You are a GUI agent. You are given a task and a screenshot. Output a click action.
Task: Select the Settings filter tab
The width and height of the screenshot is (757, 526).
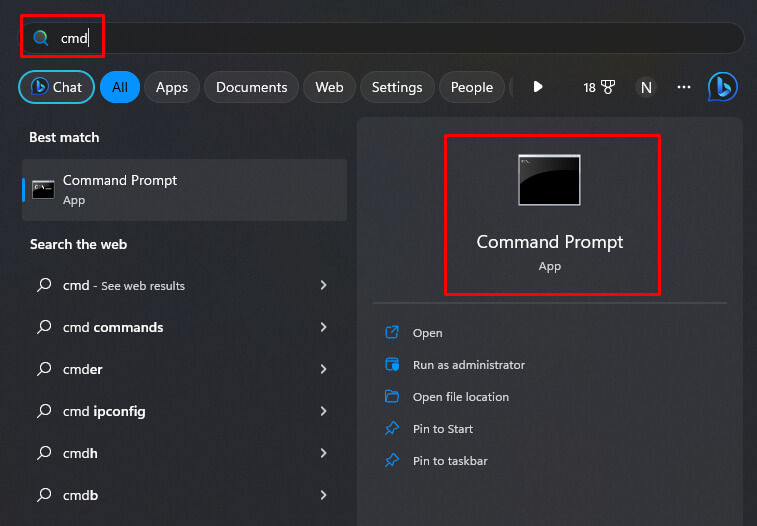[x=397, y=87]
